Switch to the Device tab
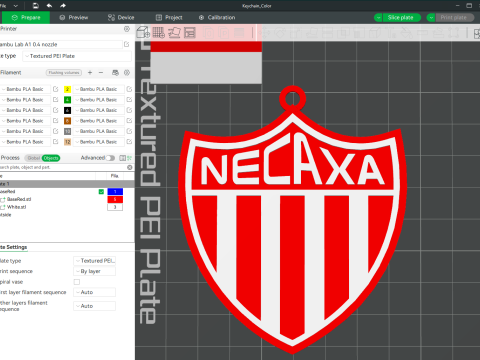The image size is (480, 360). point(121,17)
